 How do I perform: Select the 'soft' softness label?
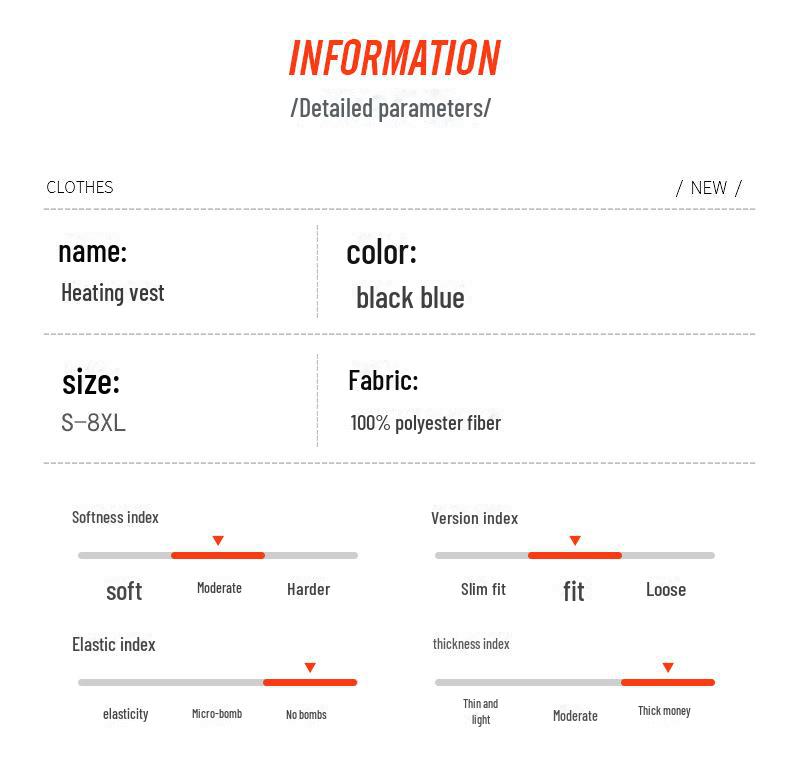click(124, 591)
